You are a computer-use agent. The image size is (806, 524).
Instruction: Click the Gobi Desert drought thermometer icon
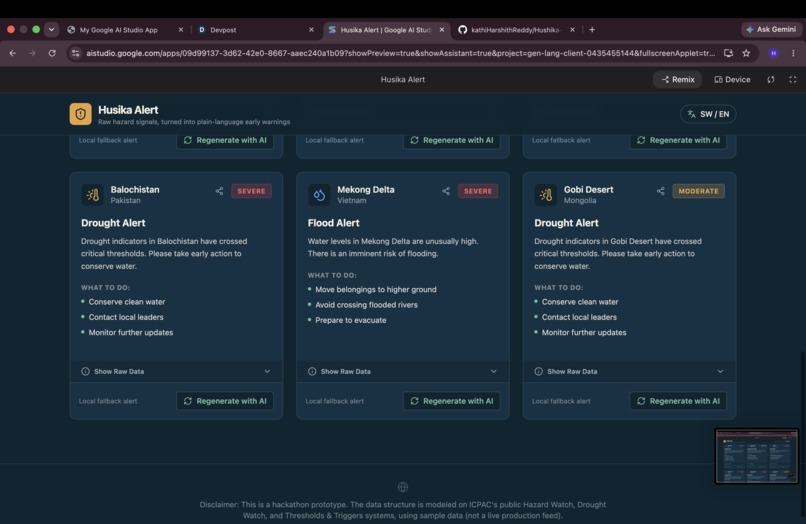tap(545, 195)
